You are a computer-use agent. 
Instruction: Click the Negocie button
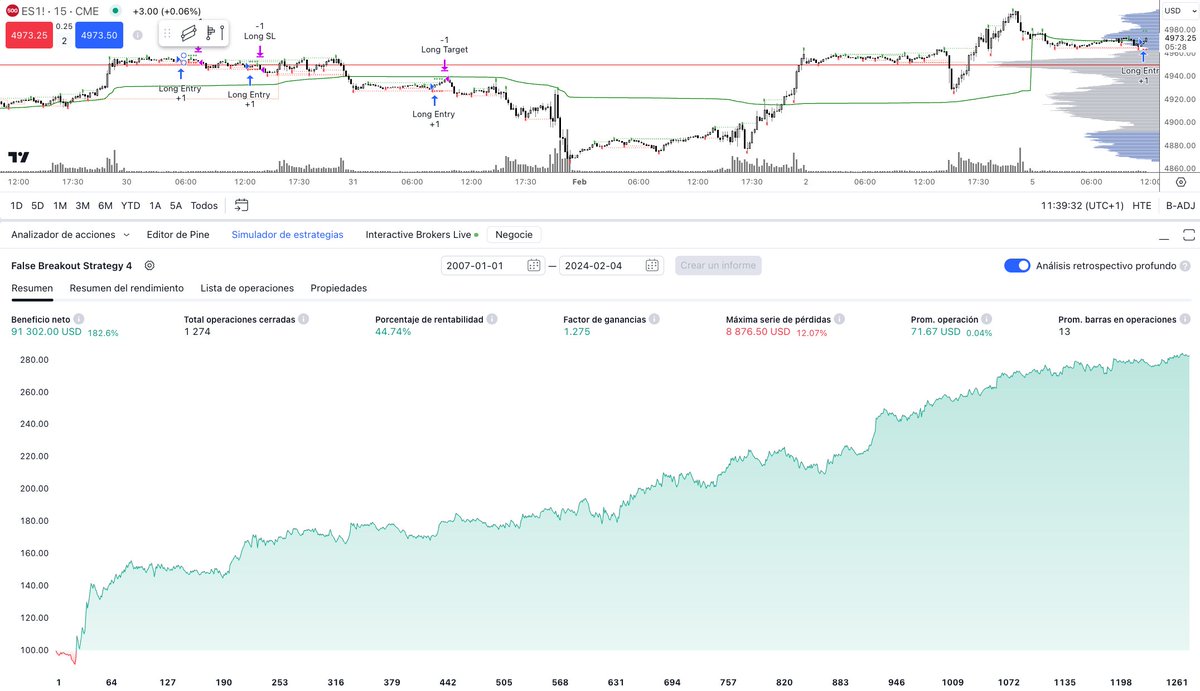514,234
